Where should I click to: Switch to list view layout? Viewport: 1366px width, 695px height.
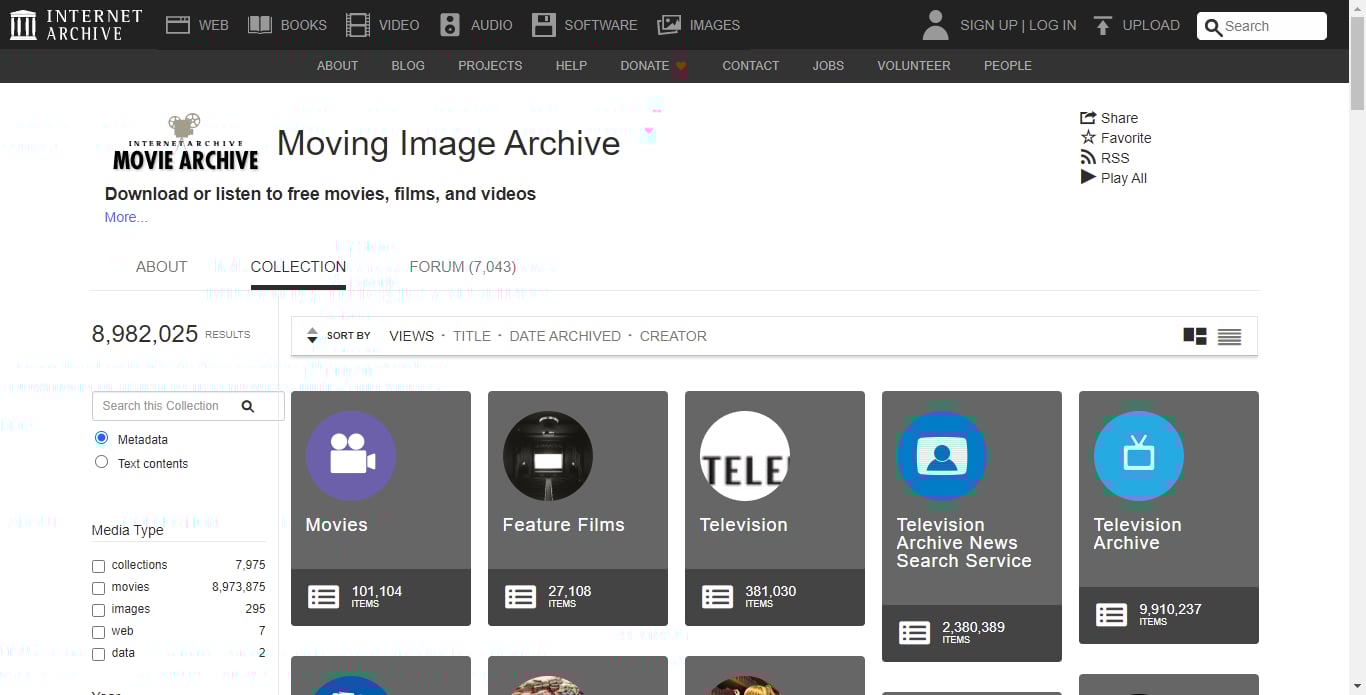tap(1229, 337)
